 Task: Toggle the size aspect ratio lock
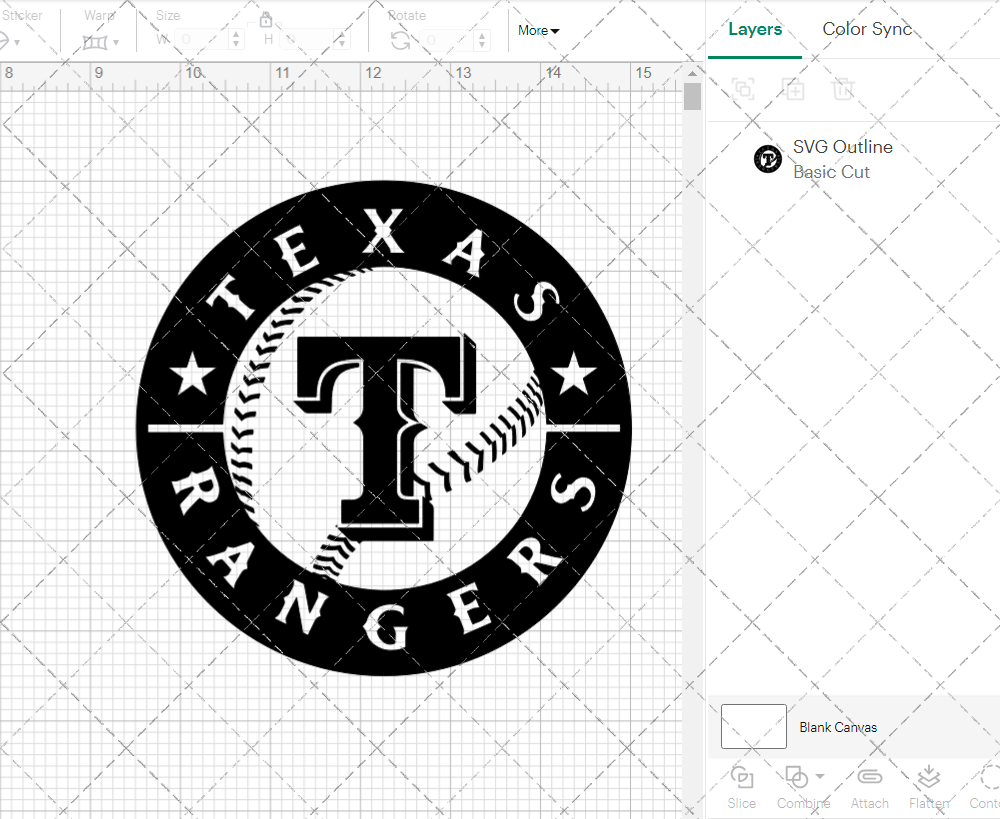pyautogui.click(x=266, y=20)
